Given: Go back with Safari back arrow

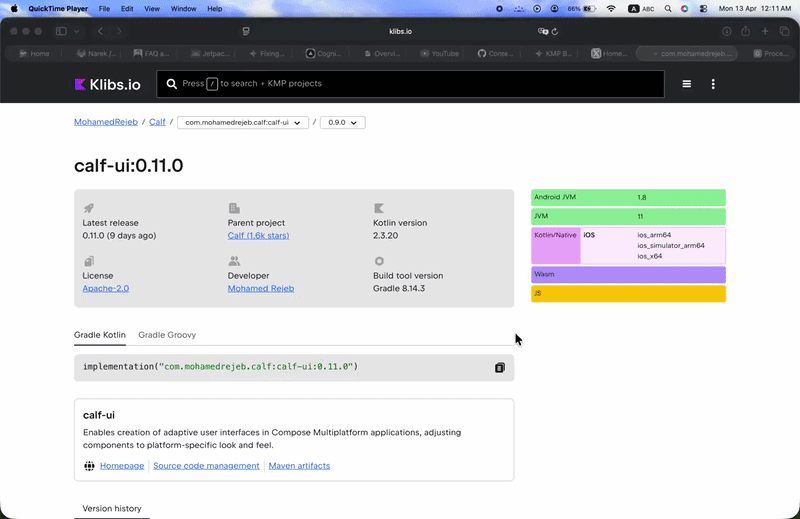Looking at the screenshot, I should 101,31.
